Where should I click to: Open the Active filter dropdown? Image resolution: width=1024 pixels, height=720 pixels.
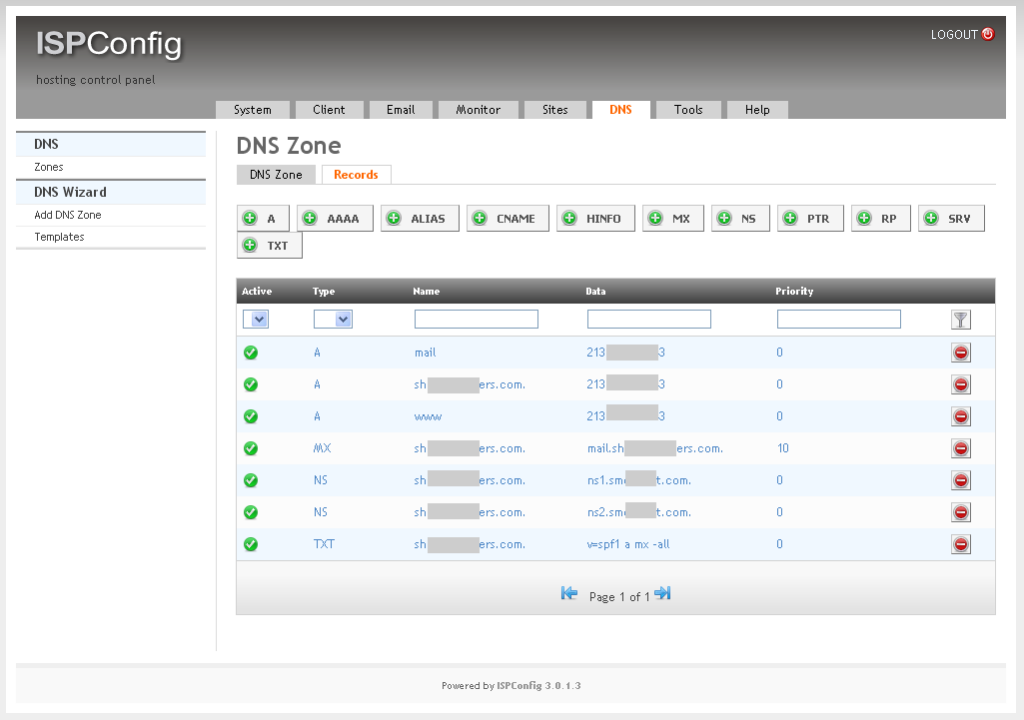coord(256,319)
